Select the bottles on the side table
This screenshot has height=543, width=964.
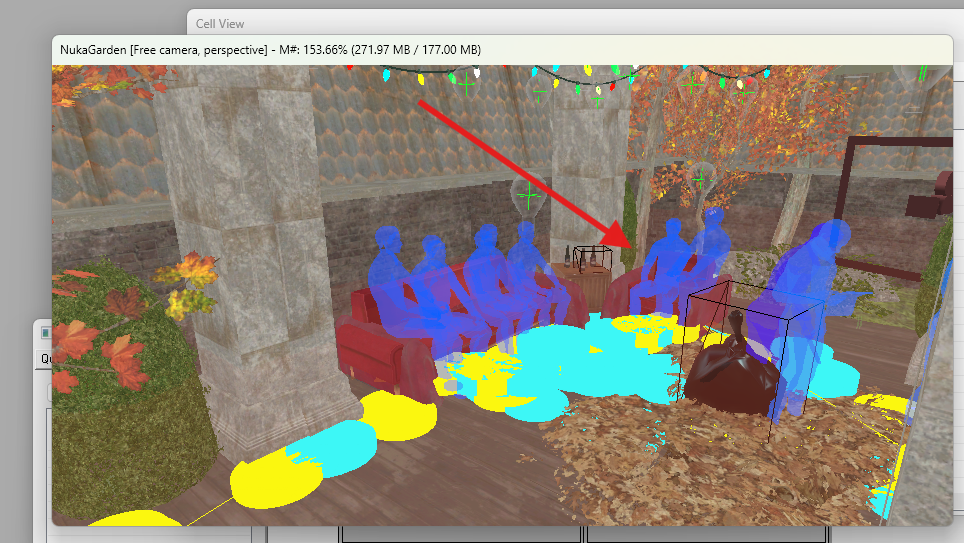[579, 257]
